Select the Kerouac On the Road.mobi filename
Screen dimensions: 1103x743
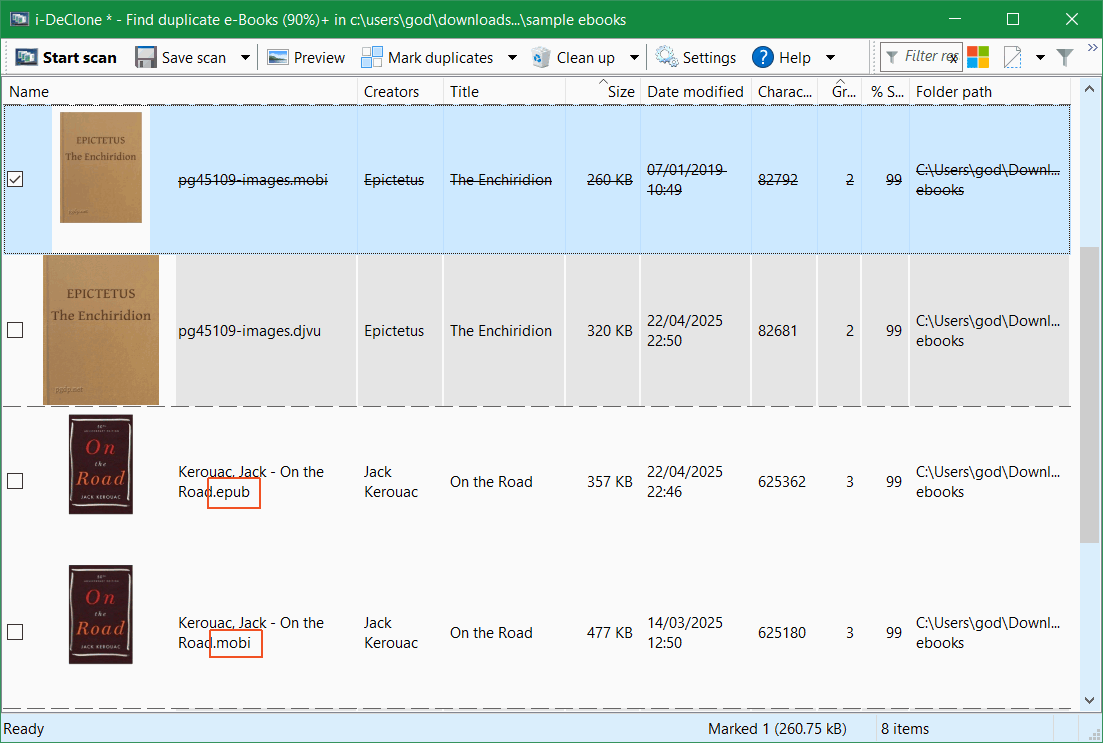click(x=251, y=633)
